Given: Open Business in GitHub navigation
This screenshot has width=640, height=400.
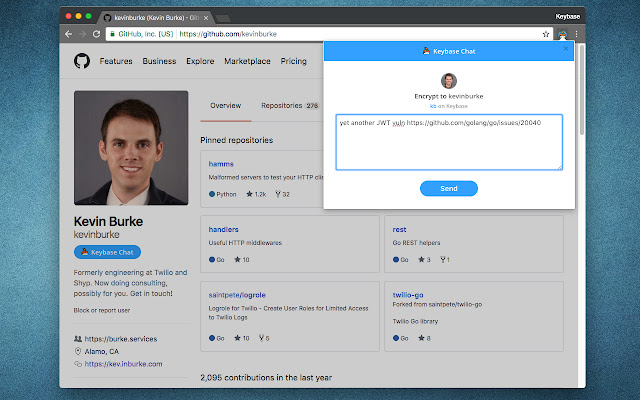Looking at the screenshot, I should click(159, 61).
